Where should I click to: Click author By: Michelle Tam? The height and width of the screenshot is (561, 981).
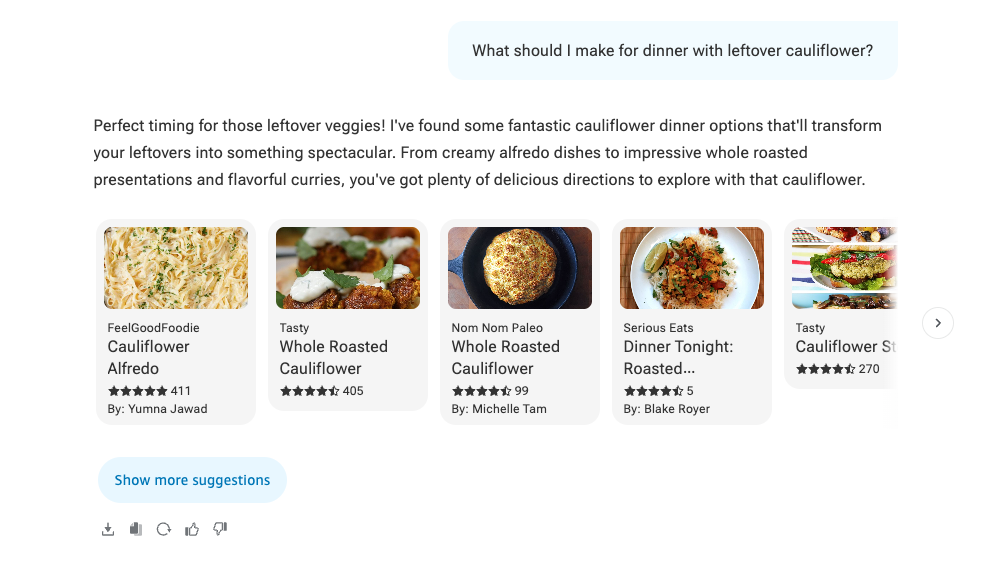pyautogui.click(x=499, y=409)
